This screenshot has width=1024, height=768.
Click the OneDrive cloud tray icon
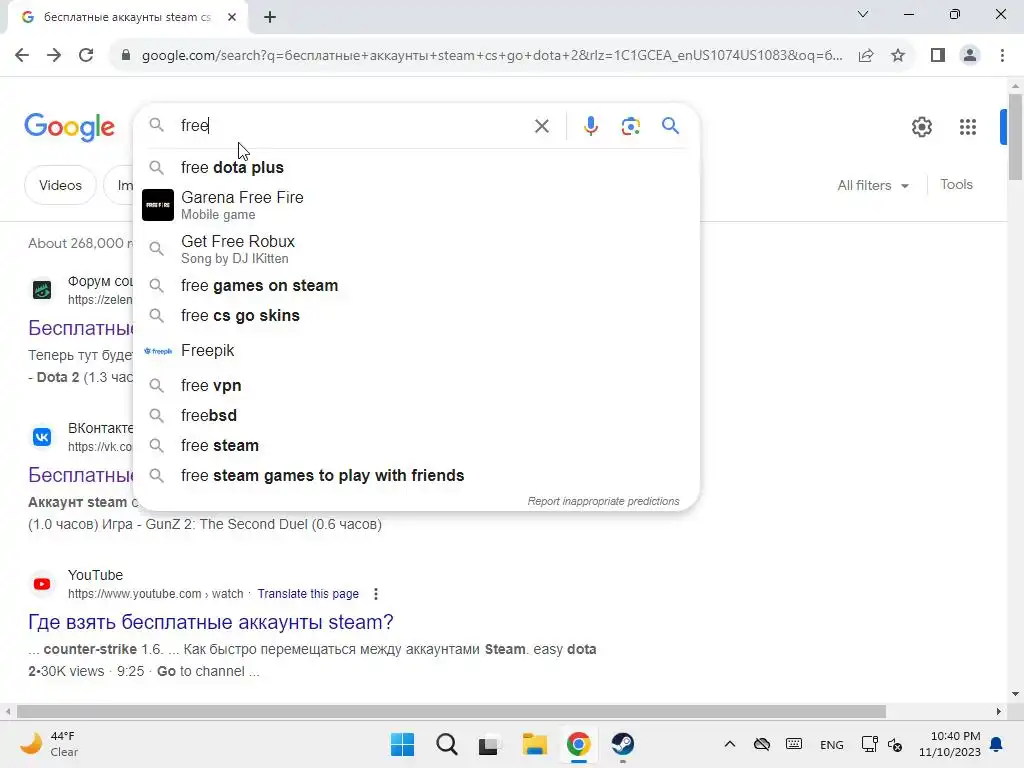[x=761, y=744]
